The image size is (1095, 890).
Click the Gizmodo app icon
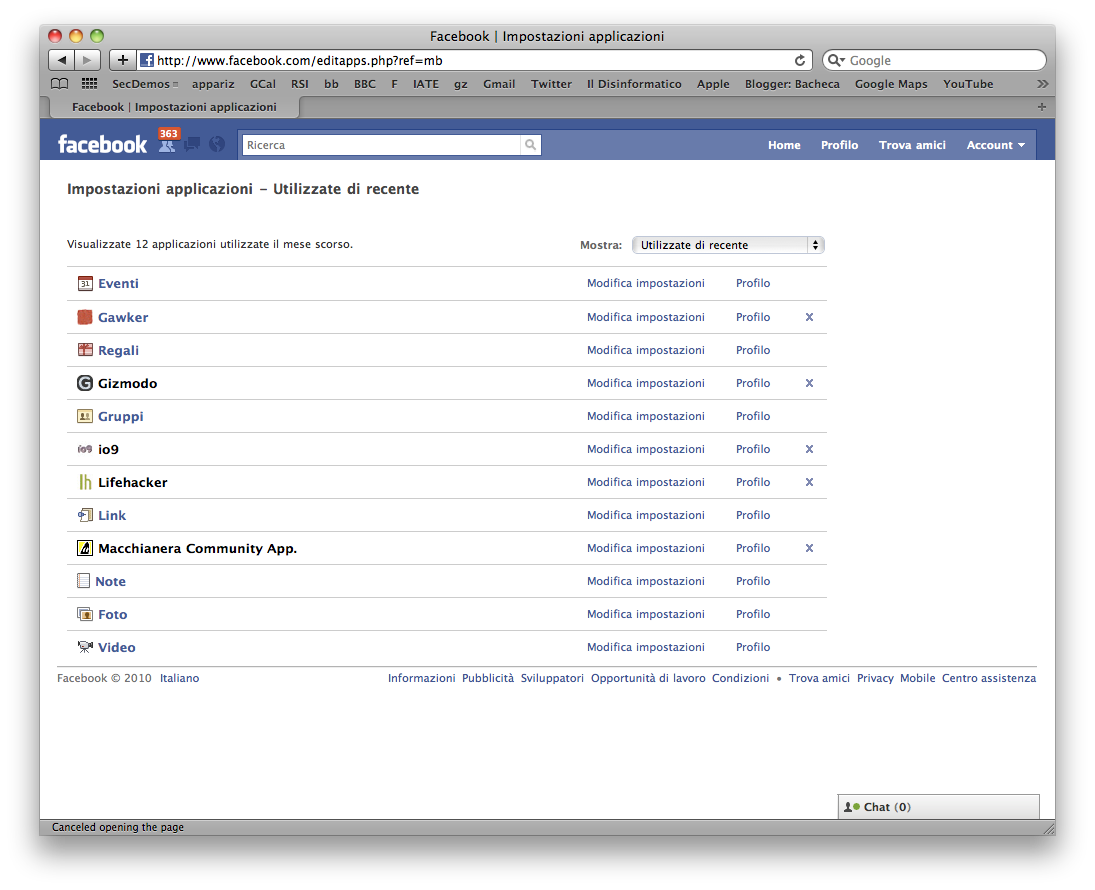click(x=84, y=383)
